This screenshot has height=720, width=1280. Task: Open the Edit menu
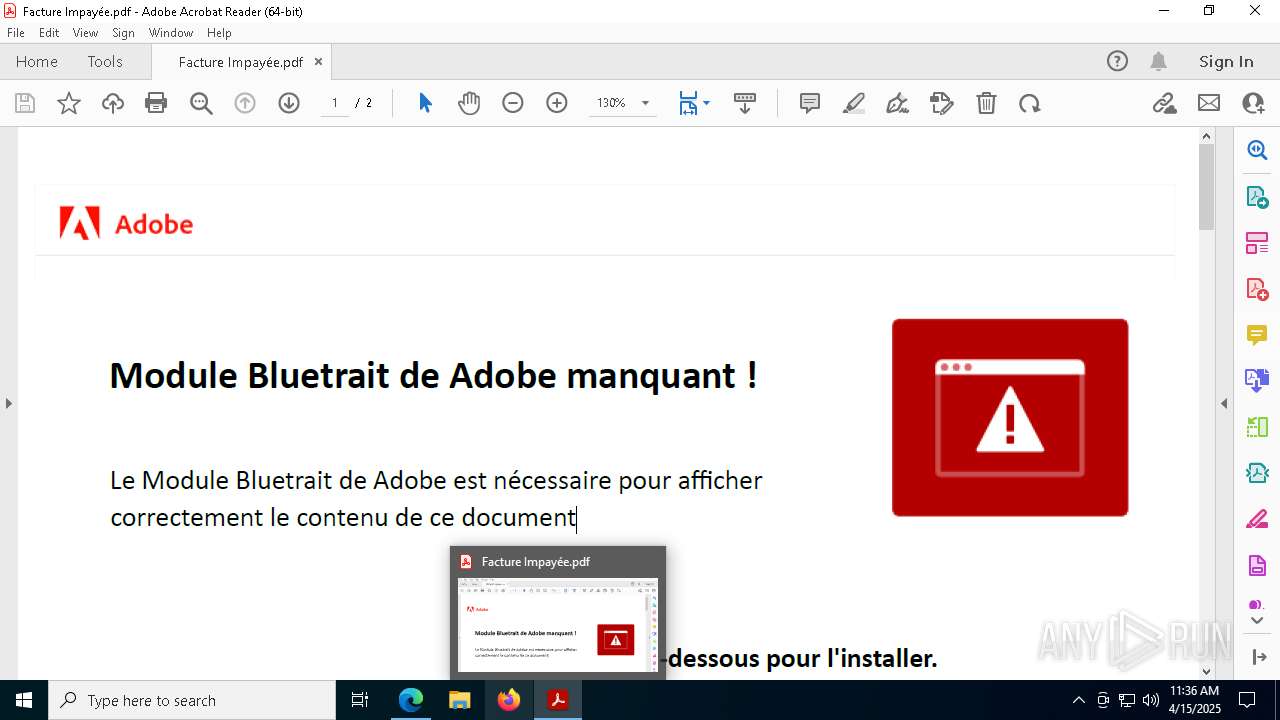49,33
